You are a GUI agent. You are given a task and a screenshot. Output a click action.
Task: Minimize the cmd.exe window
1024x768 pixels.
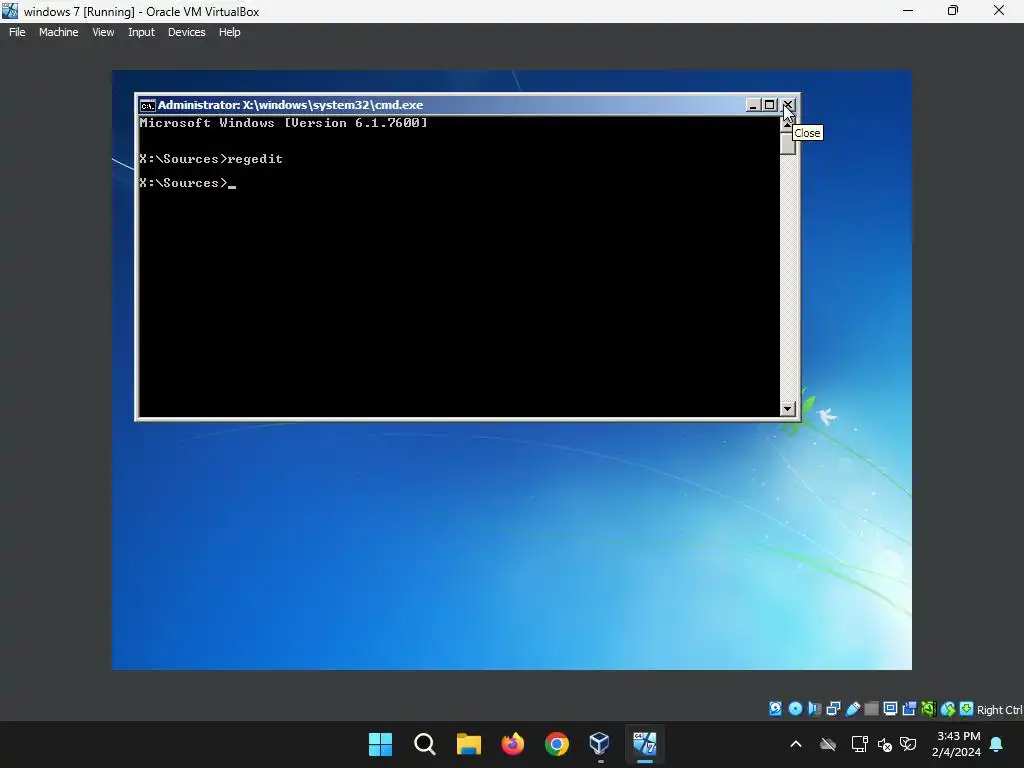coord(753,105)
